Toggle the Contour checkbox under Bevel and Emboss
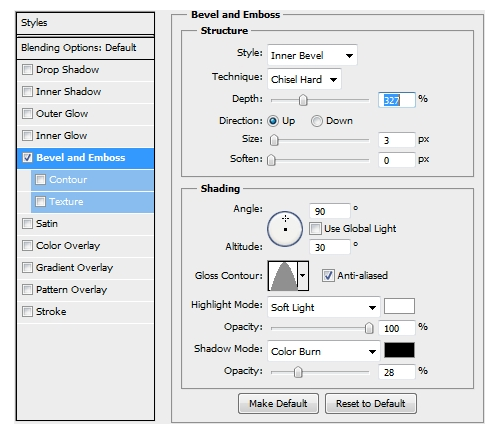Screen dimensions: 496x433 [40, 180]
